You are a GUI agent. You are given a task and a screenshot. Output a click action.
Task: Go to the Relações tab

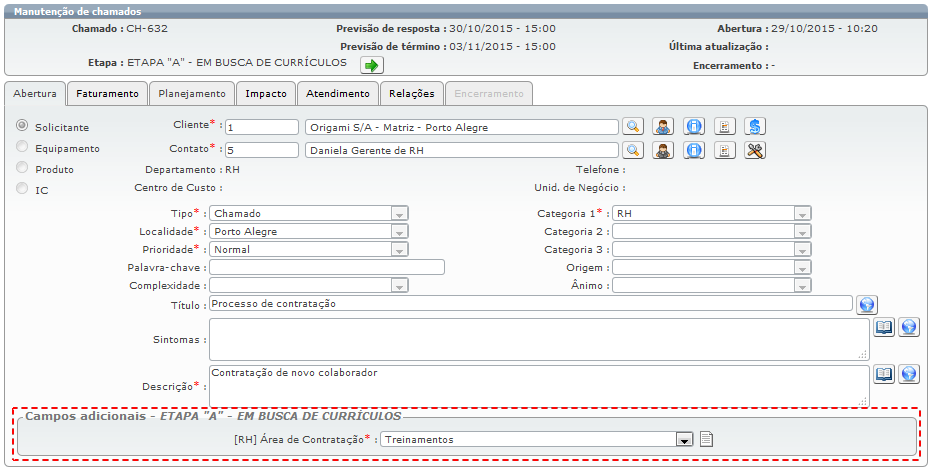412,93
